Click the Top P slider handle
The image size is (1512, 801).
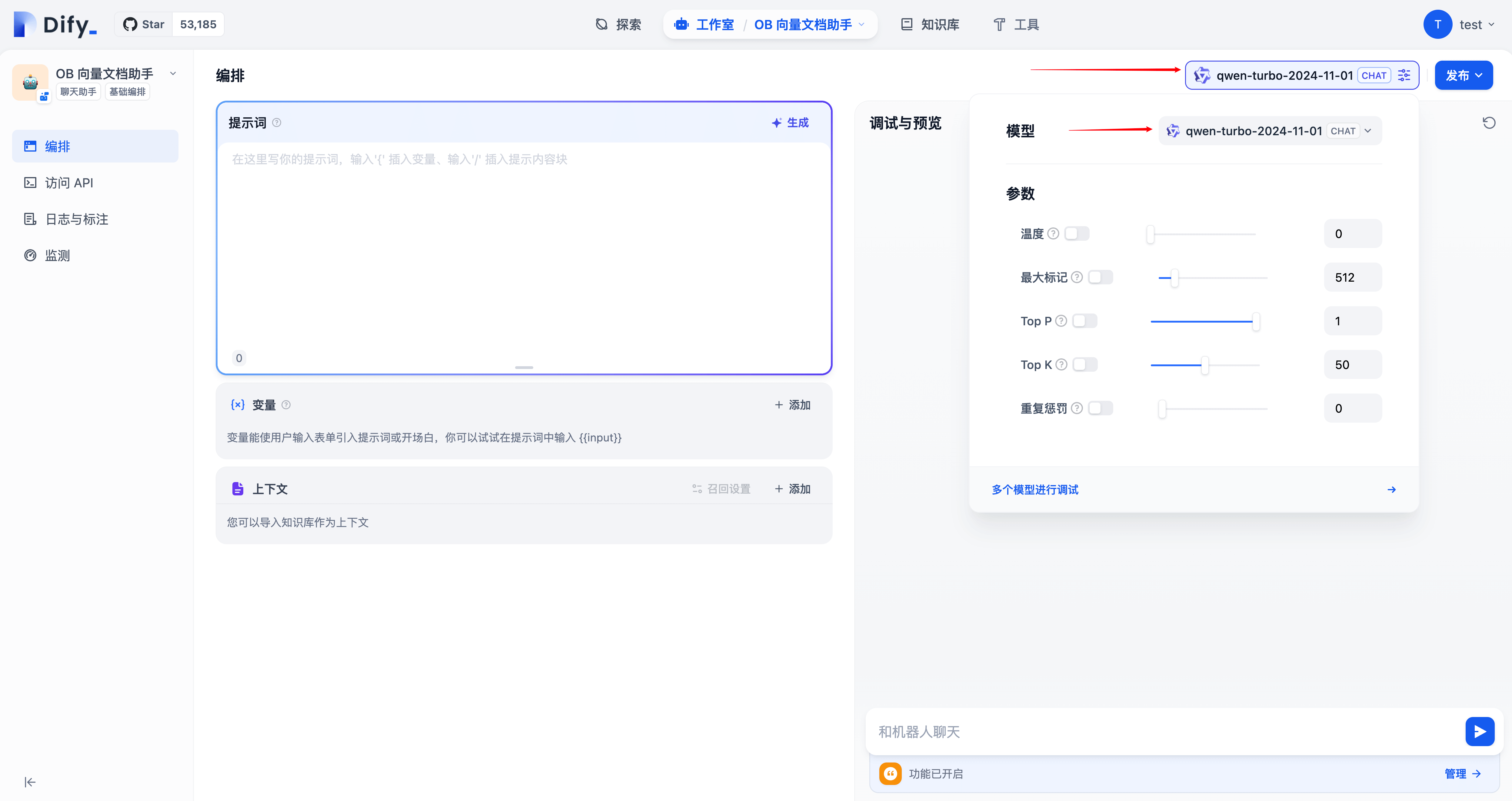tap(1256, 321)
